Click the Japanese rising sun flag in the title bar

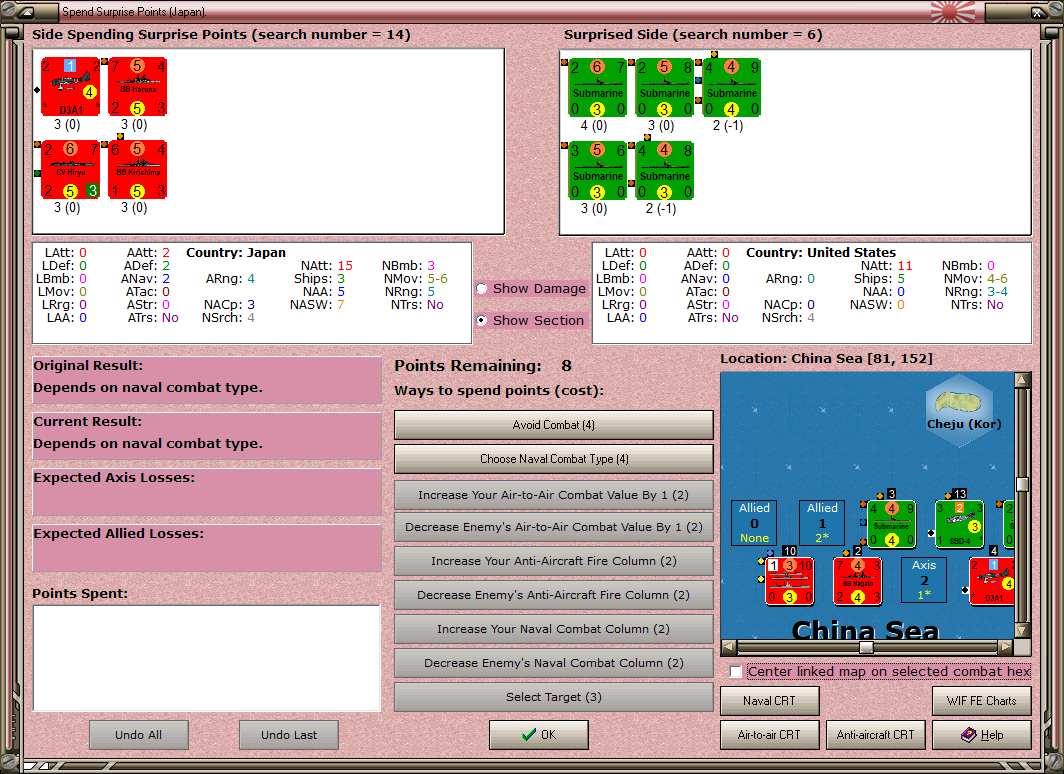(952, 12)
